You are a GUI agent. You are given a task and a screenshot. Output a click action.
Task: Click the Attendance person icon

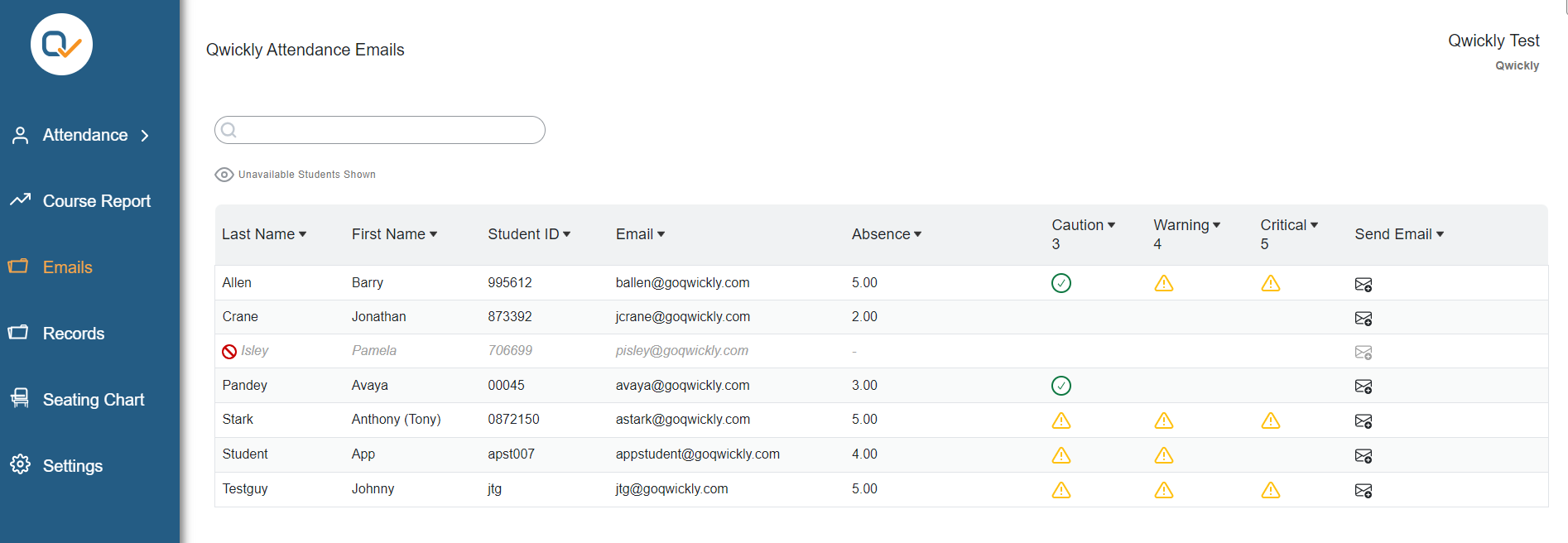point(21,135)
